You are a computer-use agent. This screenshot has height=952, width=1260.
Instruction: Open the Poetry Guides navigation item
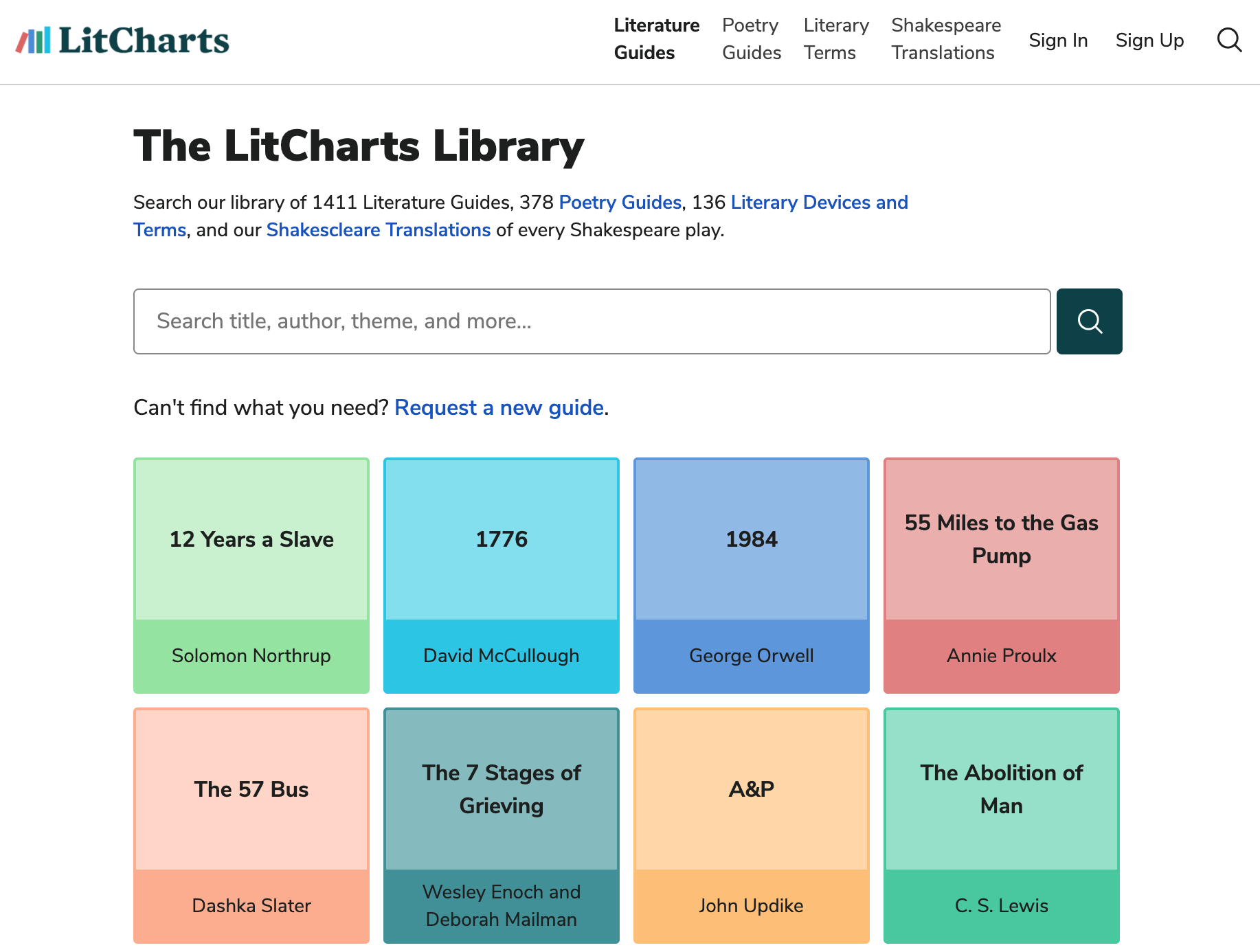tap(751, 39)
